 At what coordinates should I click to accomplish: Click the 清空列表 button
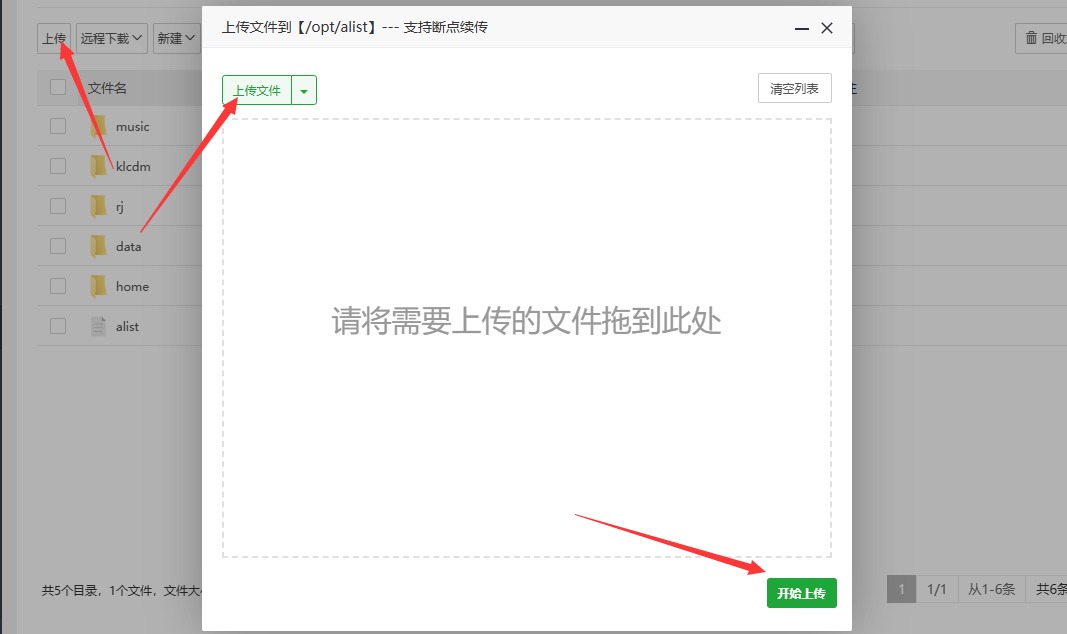pos(794,88)
